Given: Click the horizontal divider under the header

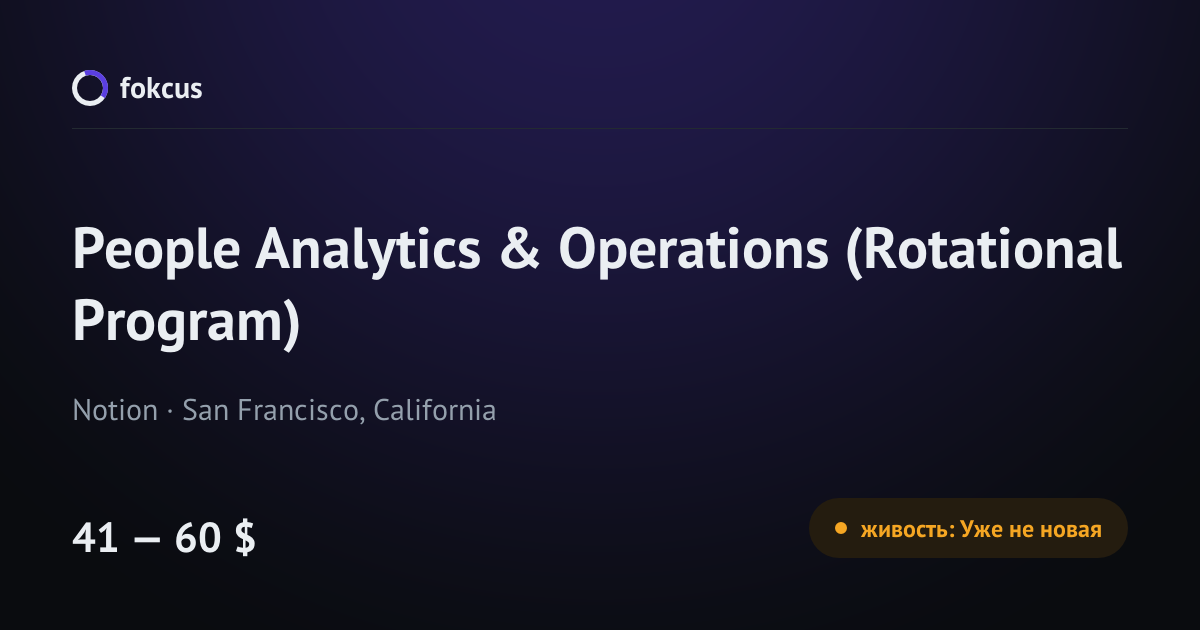Looking at the screenshot, I should (600, 128).
